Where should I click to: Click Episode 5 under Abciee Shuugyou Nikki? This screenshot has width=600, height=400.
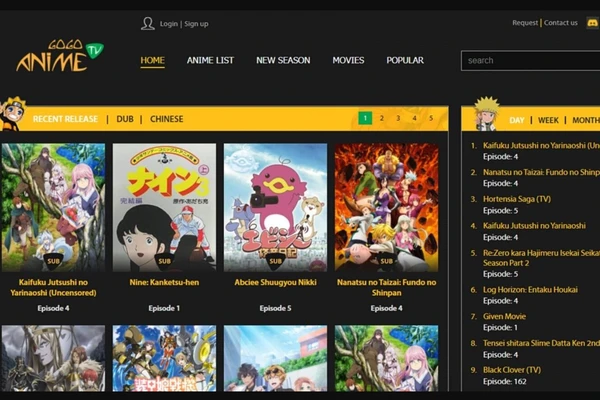point(275,308)
